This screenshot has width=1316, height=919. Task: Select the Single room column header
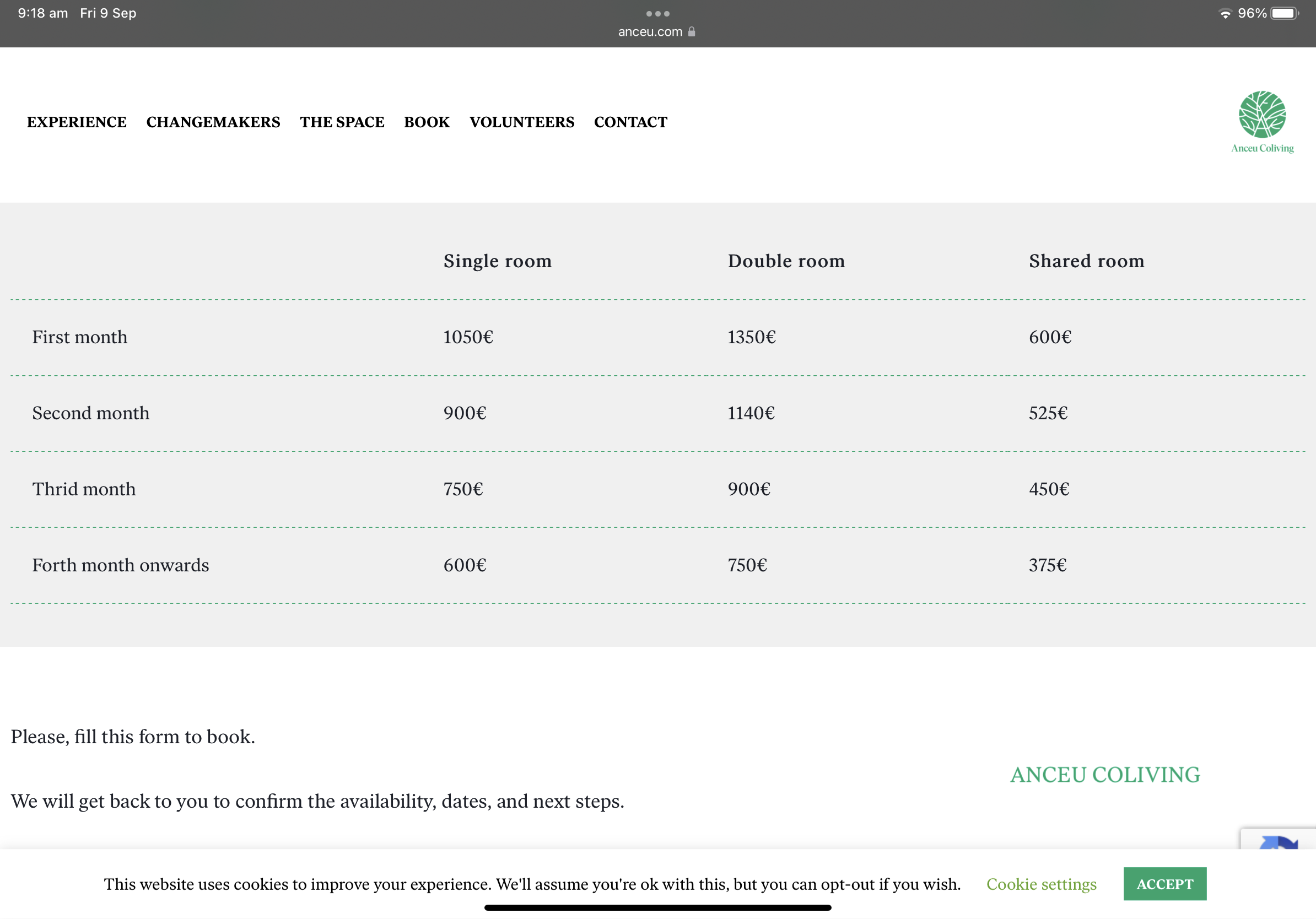[x=498, y=261]
